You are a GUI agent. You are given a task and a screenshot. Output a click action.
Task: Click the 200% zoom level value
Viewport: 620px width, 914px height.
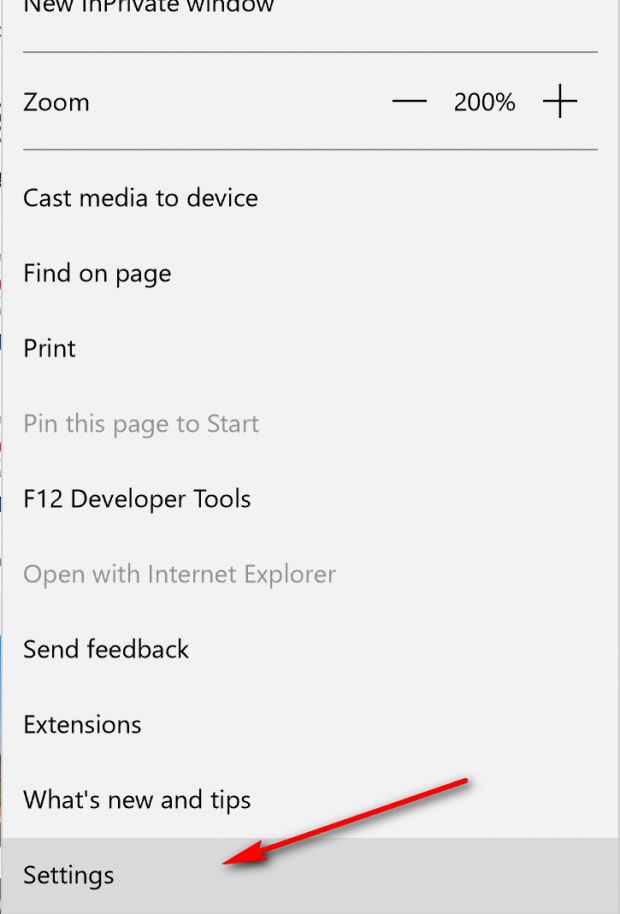point(484,103)
